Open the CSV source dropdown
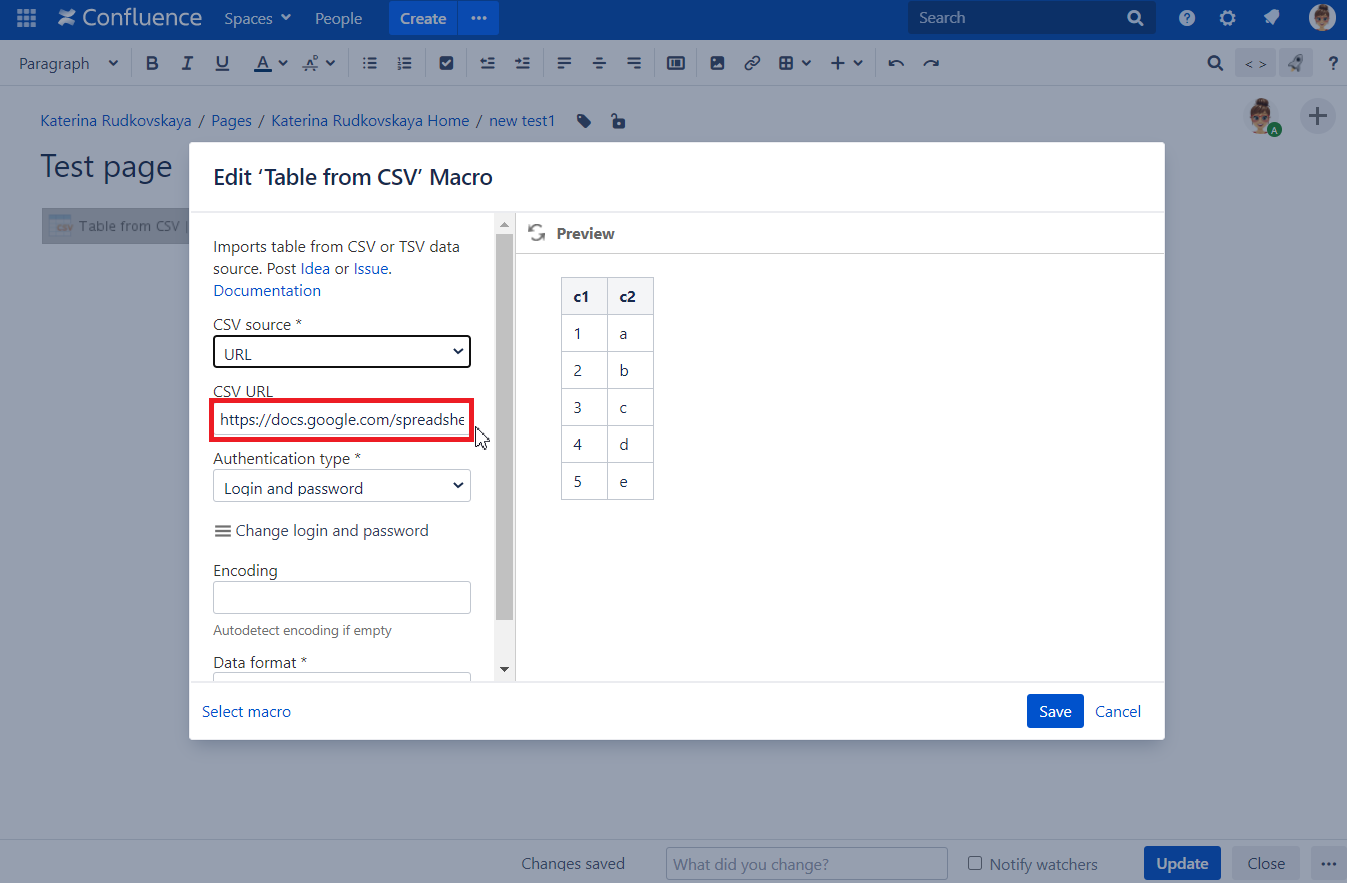The width and height of the screenshot is (1347, 883). (341, 352)
